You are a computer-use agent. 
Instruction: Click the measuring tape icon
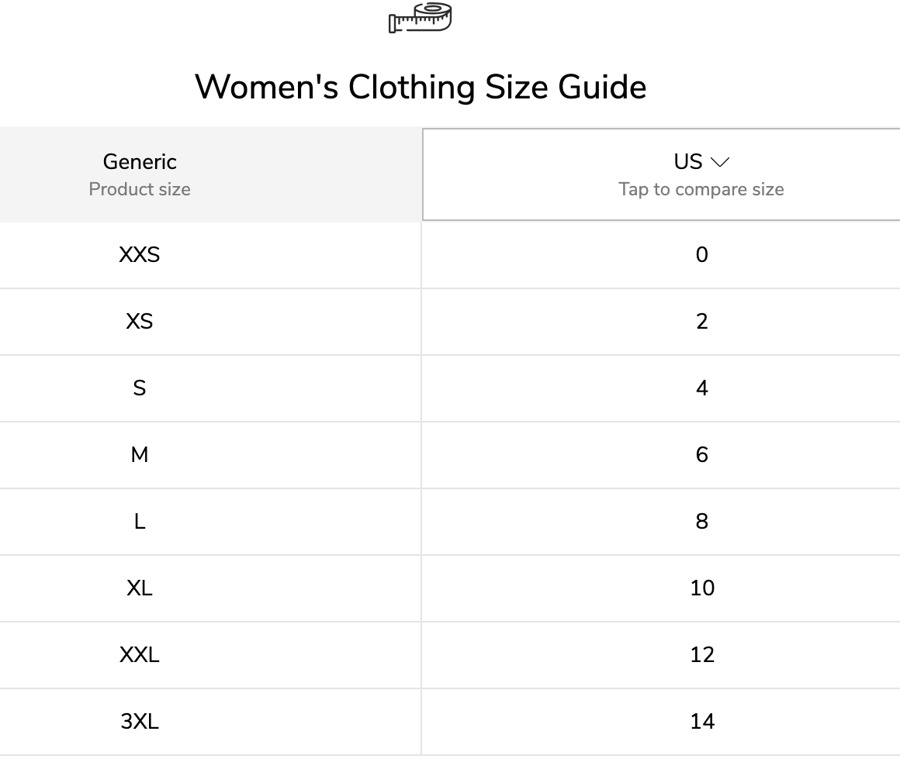[x=420, y=17]
